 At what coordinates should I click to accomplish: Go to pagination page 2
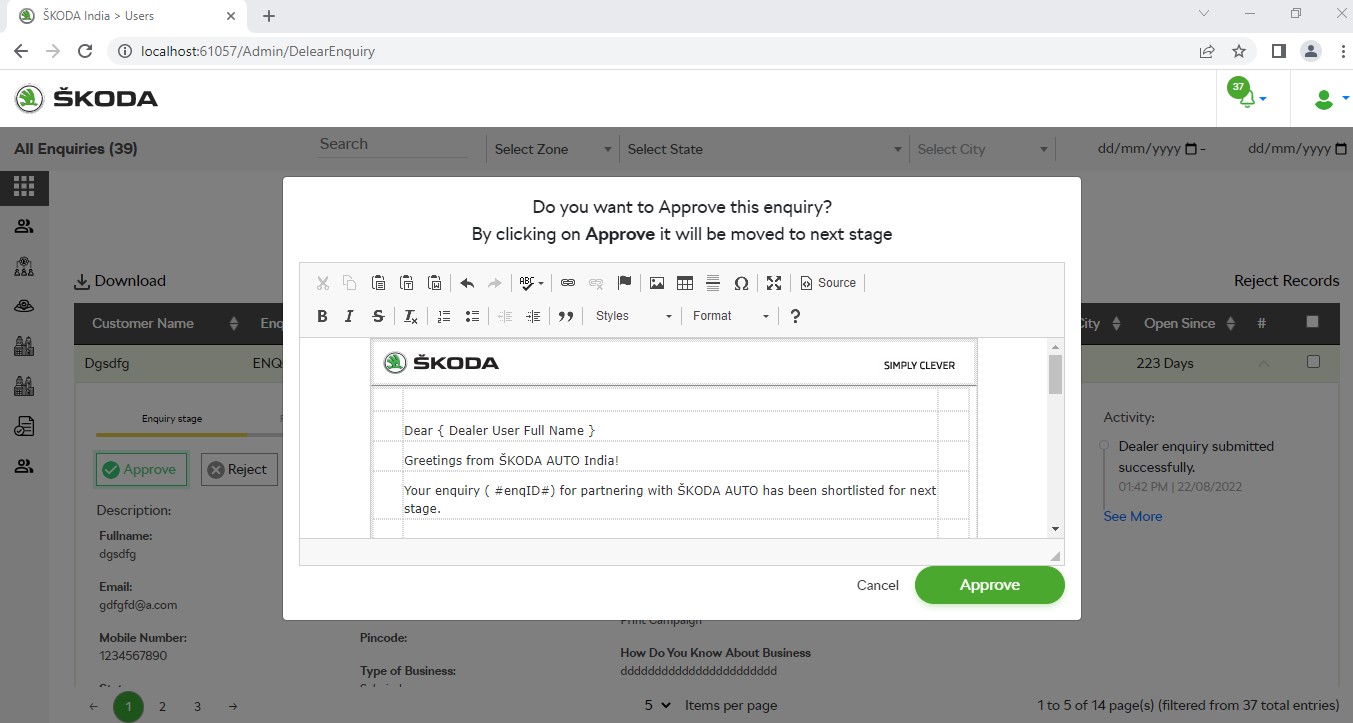(162, 706)
